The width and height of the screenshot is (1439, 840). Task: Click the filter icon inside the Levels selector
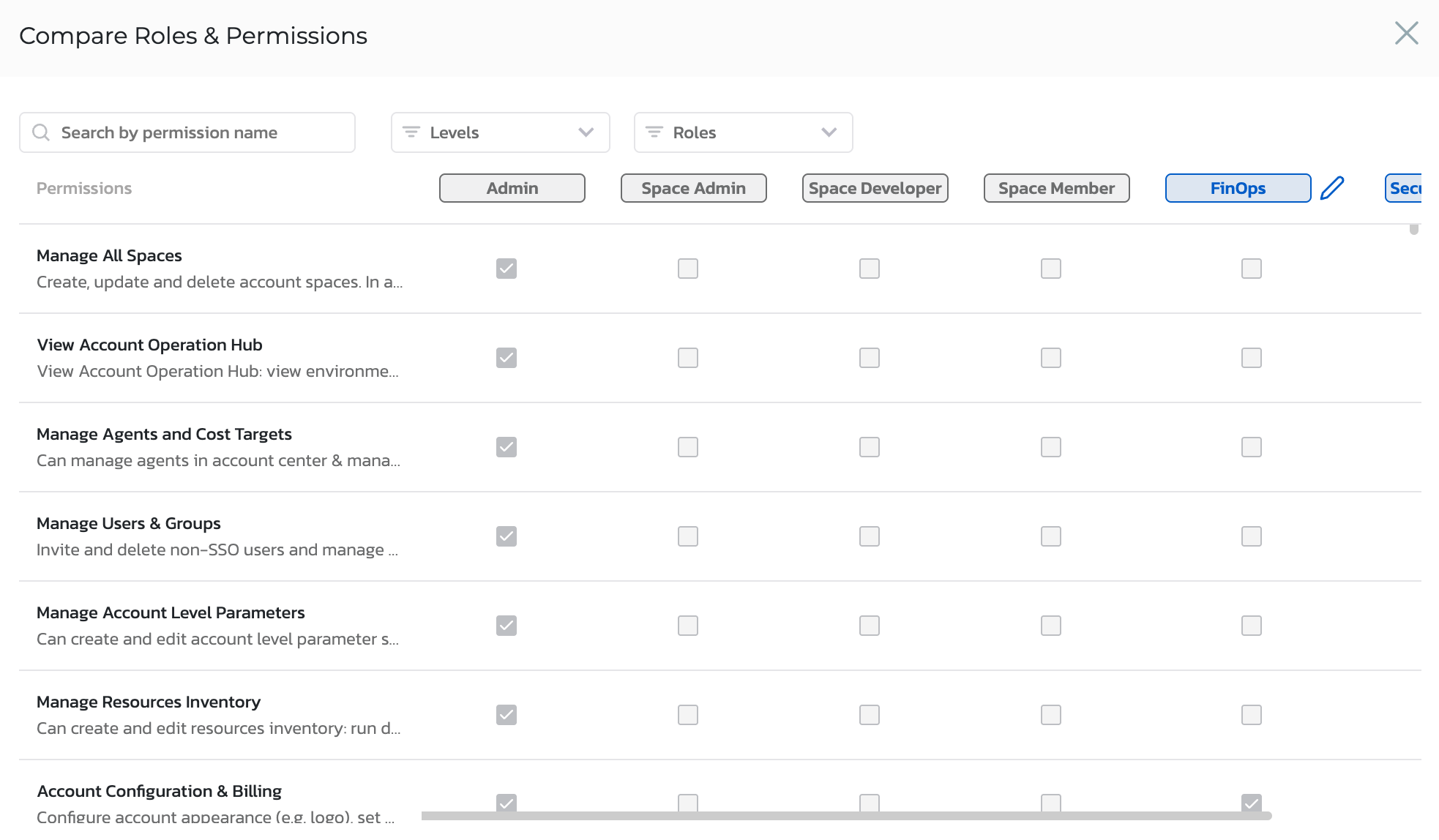[411, 132]
